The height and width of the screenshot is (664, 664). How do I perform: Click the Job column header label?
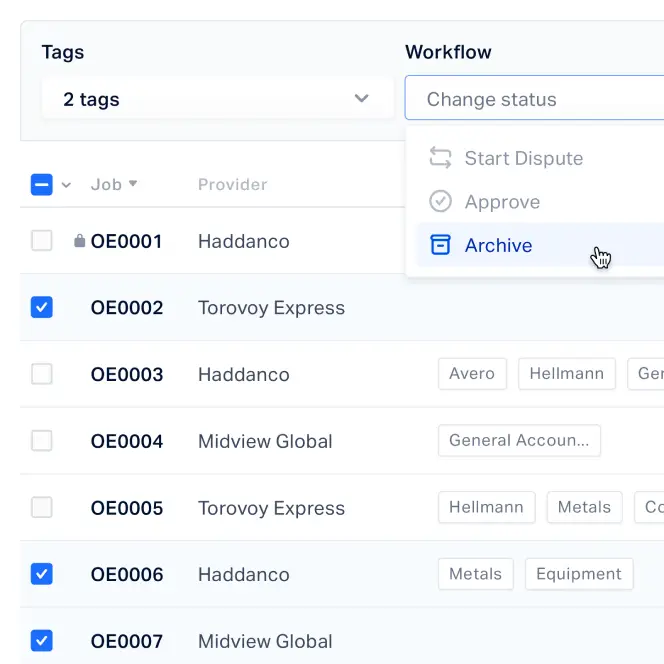coord(106,185)
